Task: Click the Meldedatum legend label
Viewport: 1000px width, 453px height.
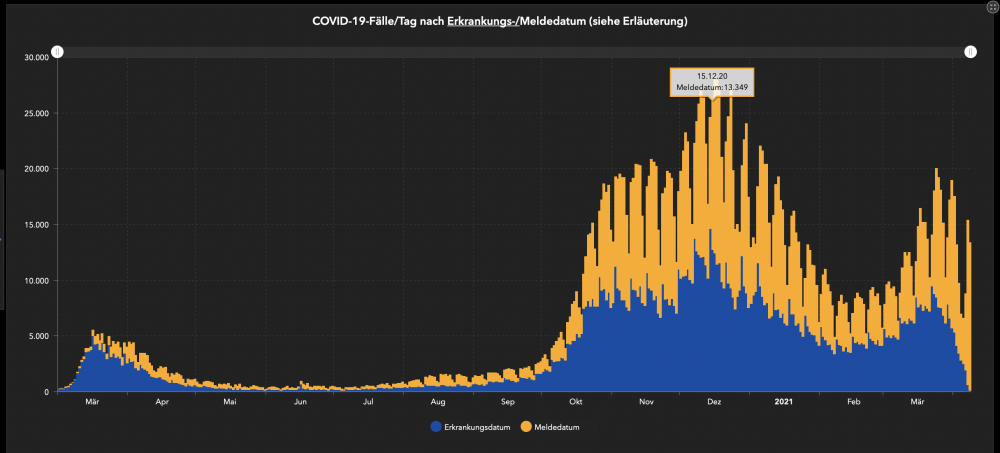Action: tap(557, 427)
